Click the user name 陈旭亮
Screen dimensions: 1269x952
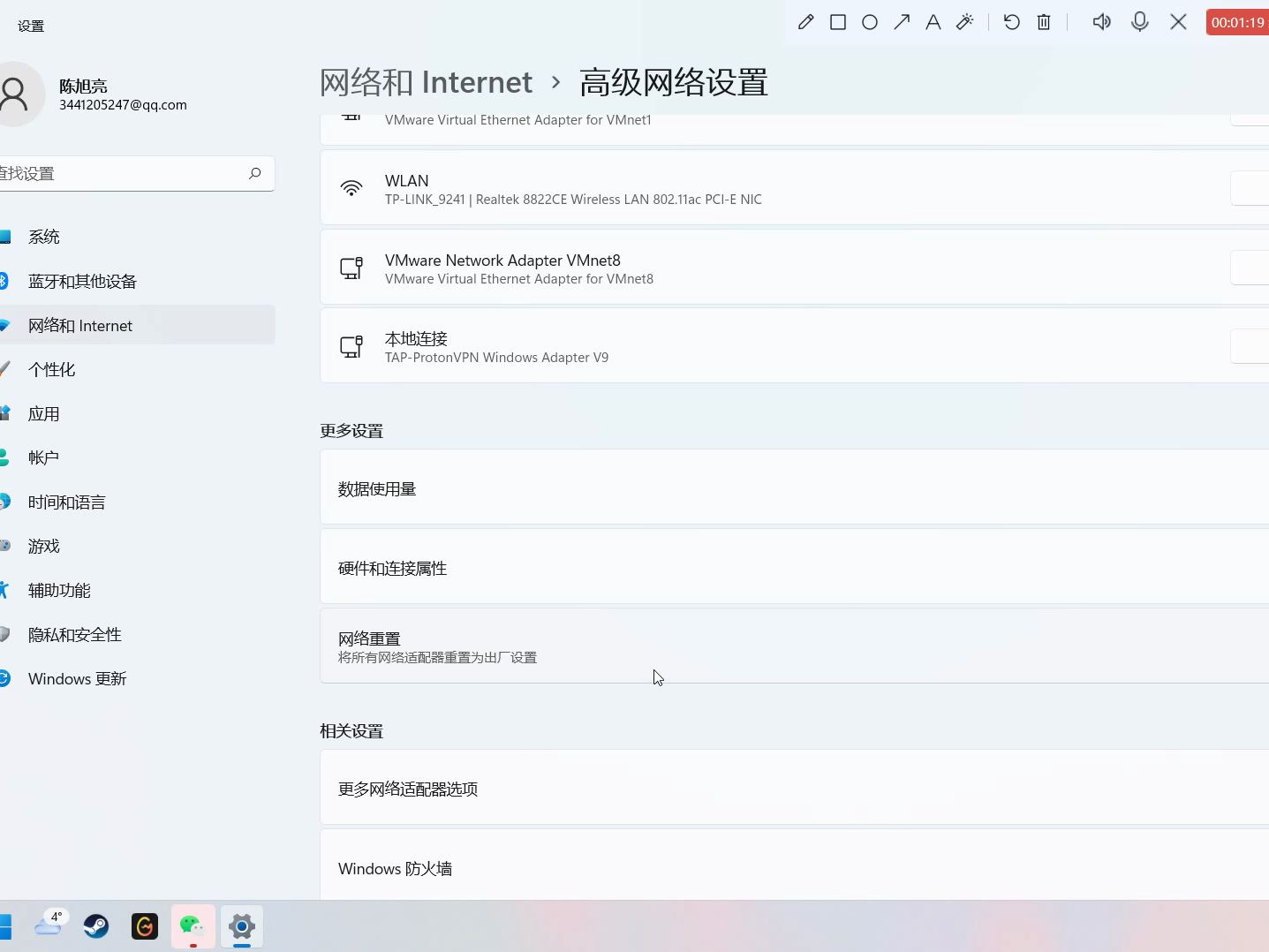click(83, 86)
